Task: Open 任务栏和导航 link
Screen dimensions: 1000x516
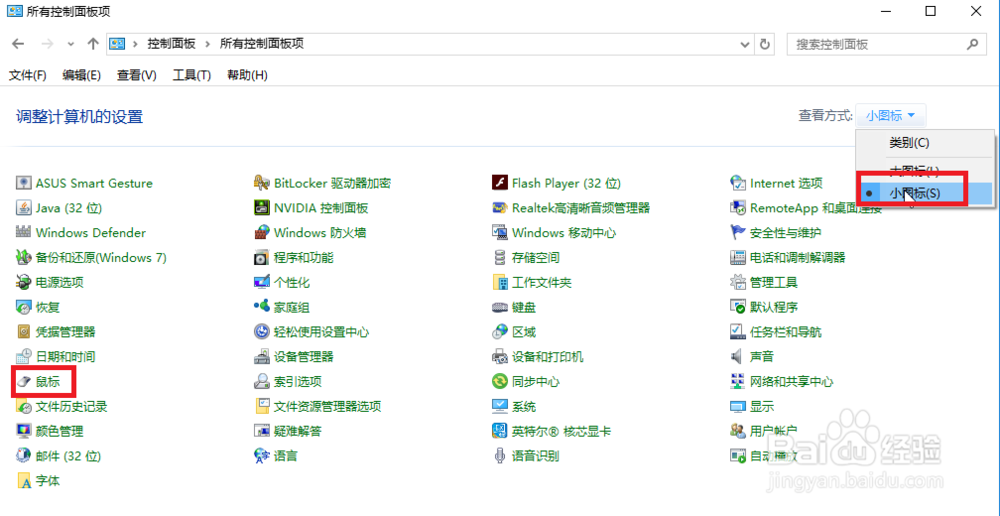Action: pyautogui.click(x=786, y=332)
